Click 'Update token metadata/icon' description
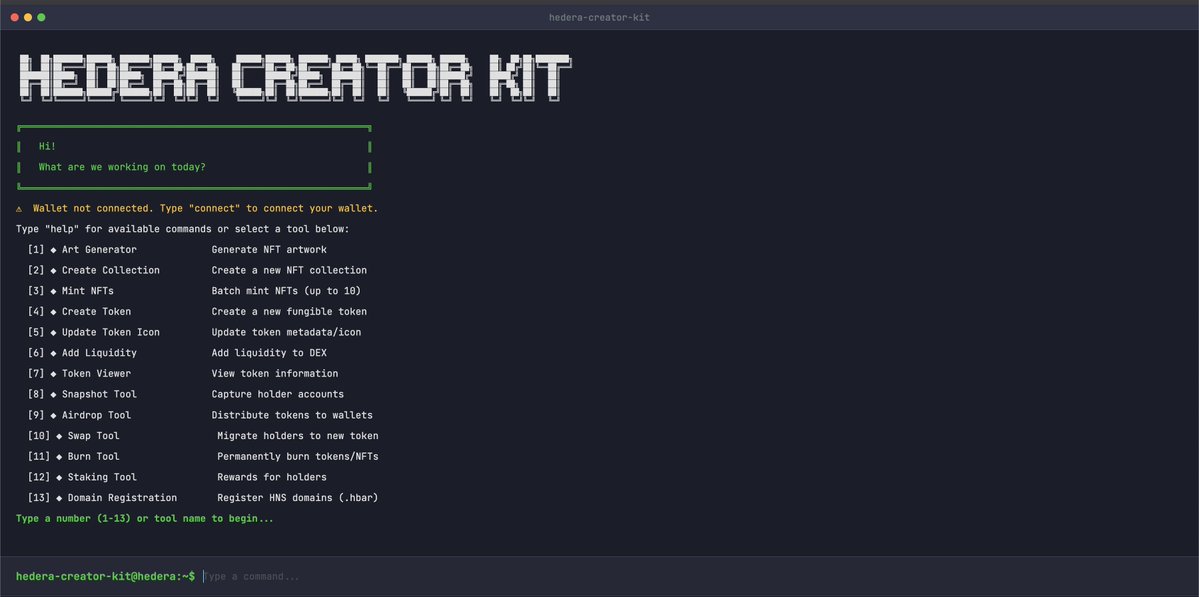Image resolution: width=1199 pixels, height=597 pixels. (286, 332)
